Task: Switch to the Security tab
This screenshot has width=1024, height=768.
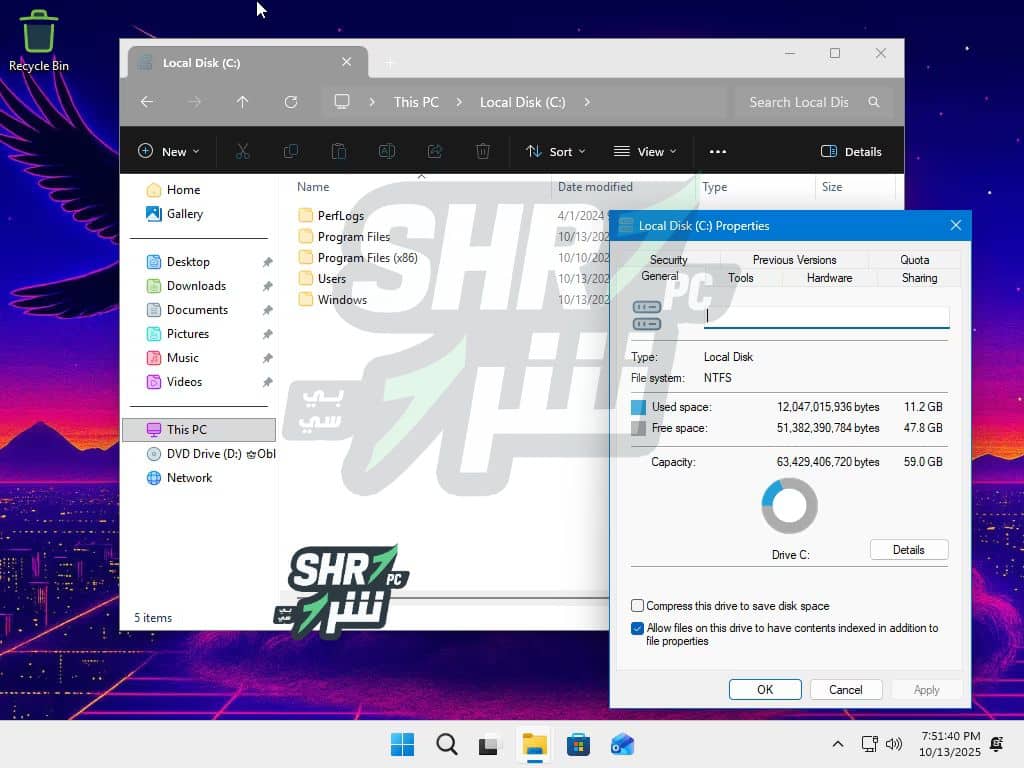Action: tap(668, 260)
